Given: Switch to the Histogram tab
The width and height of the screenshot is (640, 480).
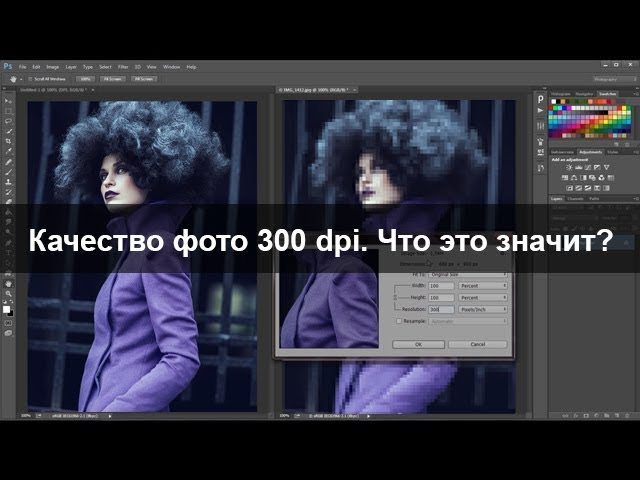Looking at the screenshot, I should 560,94.
